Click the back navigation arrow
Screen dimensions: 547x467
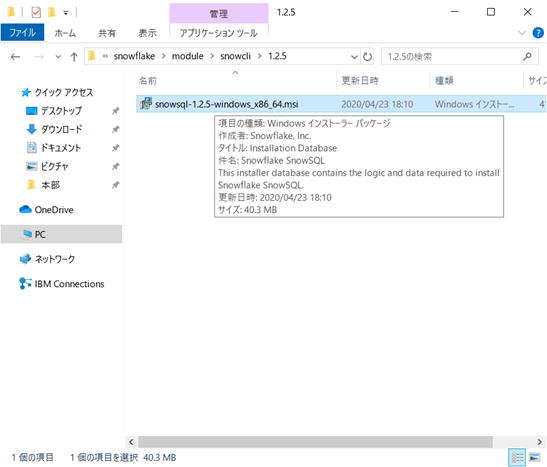pos(15,57)
